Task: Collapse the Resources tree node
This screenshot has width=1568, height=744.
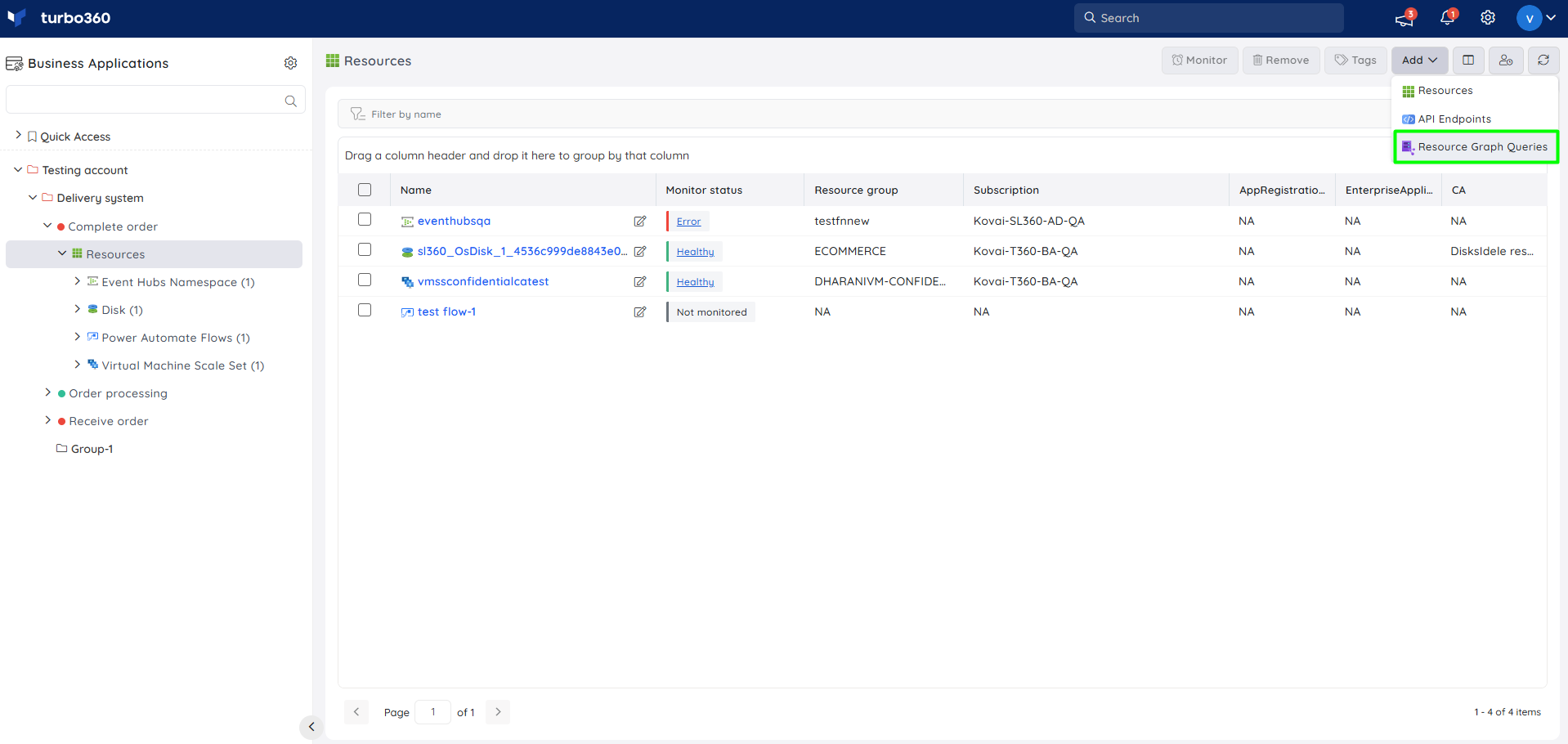Action: pyautogui.click(x=62, y=253)
